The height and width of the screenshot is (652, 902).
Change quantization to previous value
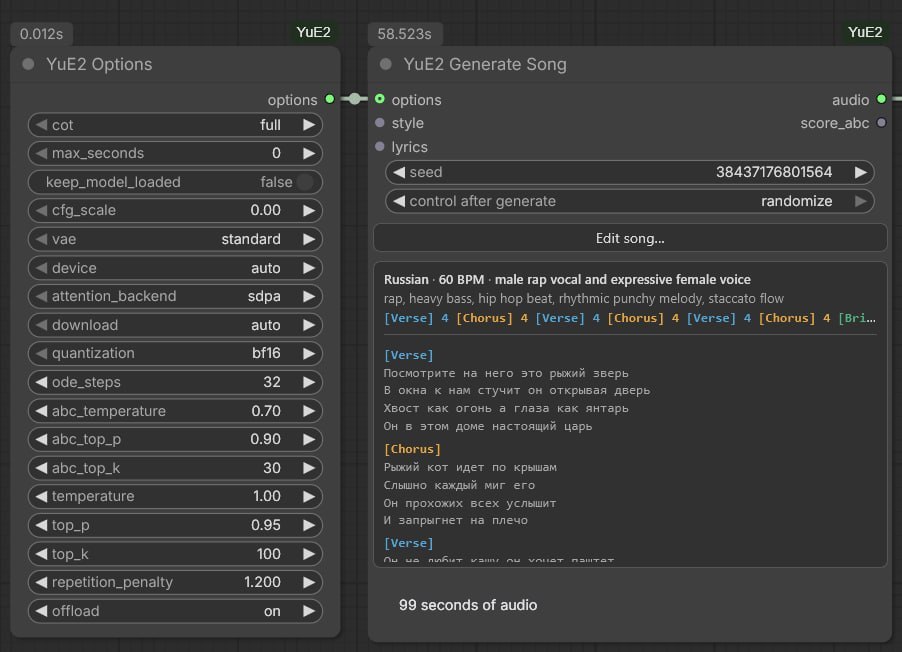point(41,353)
